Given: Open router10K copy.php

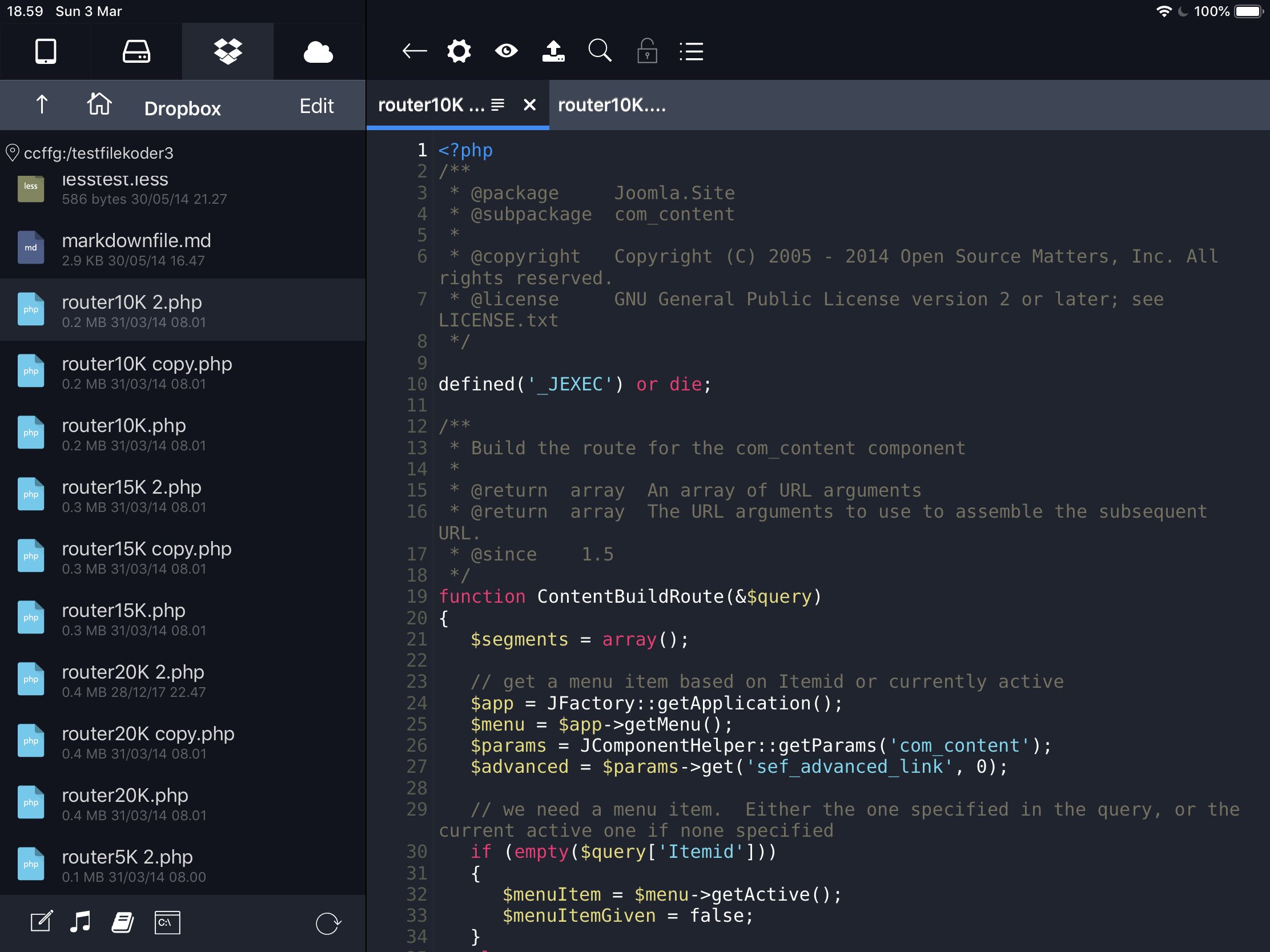Looking at the screenshot, I should tap(183, 372).
